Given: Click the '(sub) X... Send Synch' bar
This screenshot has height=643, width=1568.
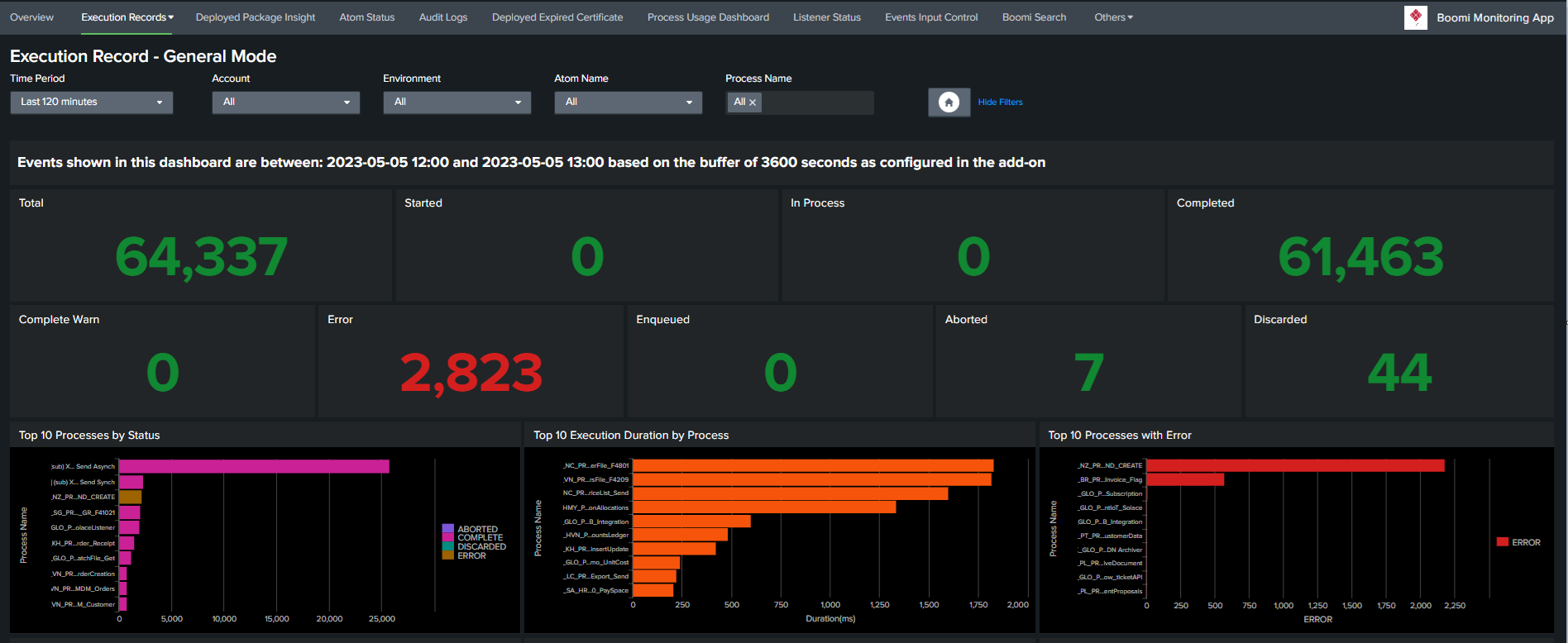Looking at the screenshot, I should (131, 482).
